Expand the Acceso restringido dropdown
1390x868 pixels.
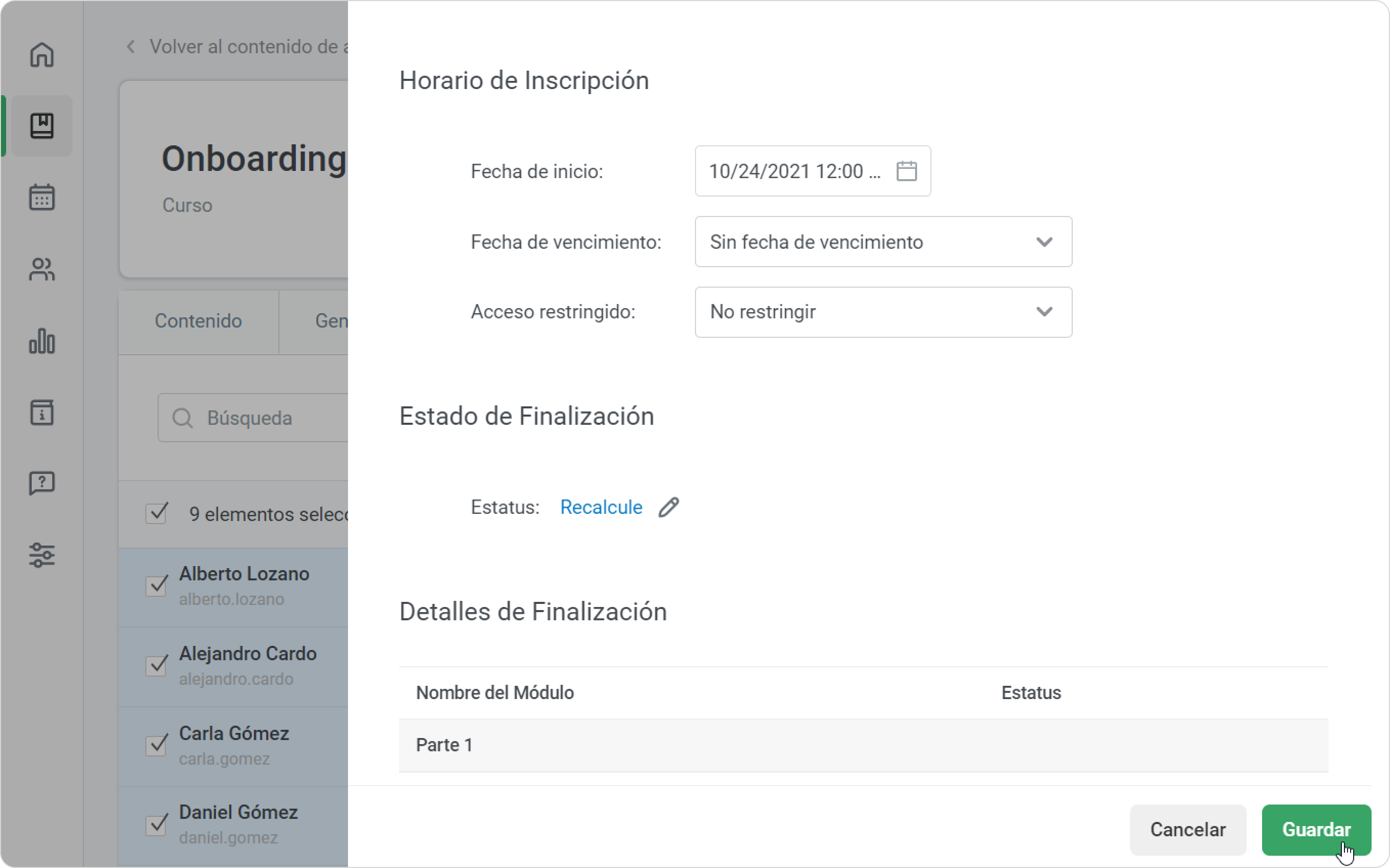[883, 312]
